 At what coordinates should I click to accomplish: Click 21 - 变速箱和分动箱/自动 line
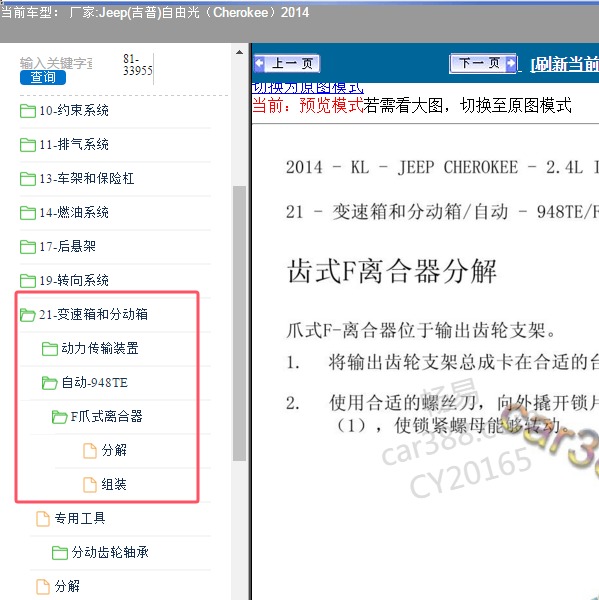pyautogui.click(x=442, y=212)
